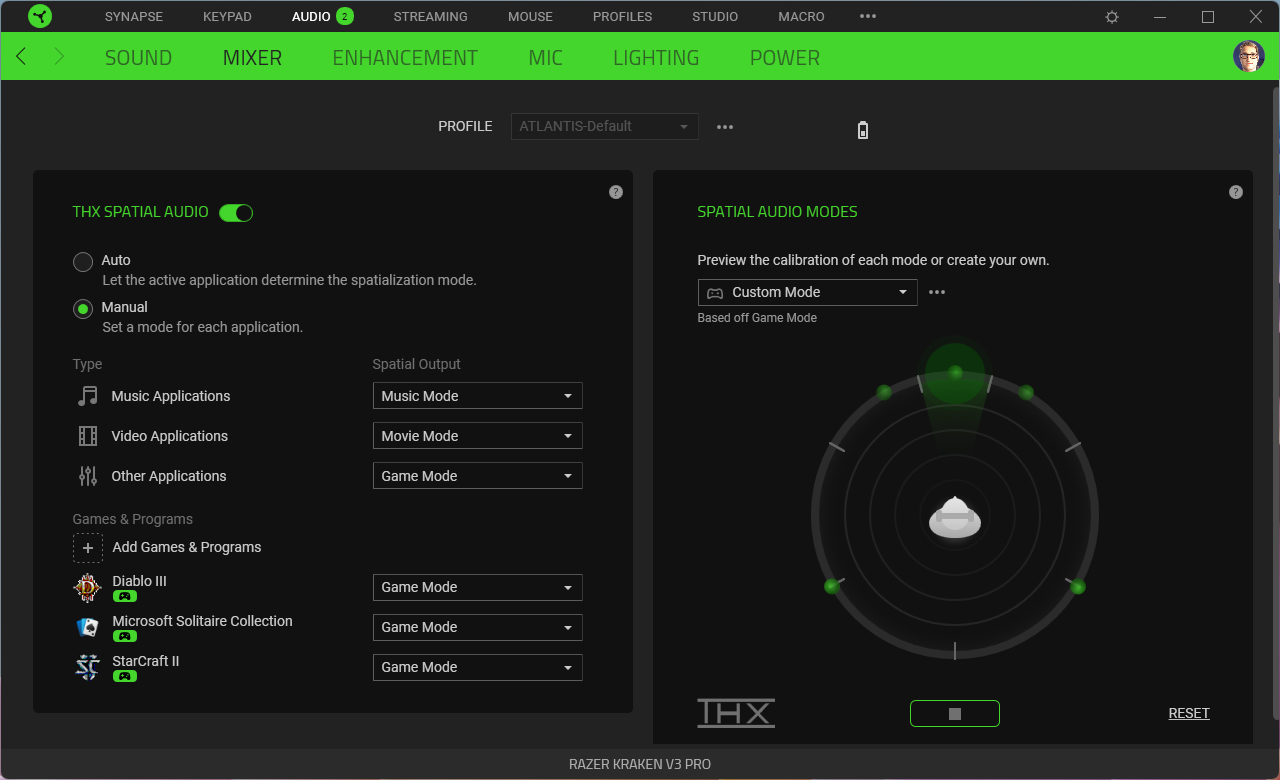The height and width of the screenshot is (780, 1280).
Task: Switch to the Synapse tab
Action: (x=134, y=16)
